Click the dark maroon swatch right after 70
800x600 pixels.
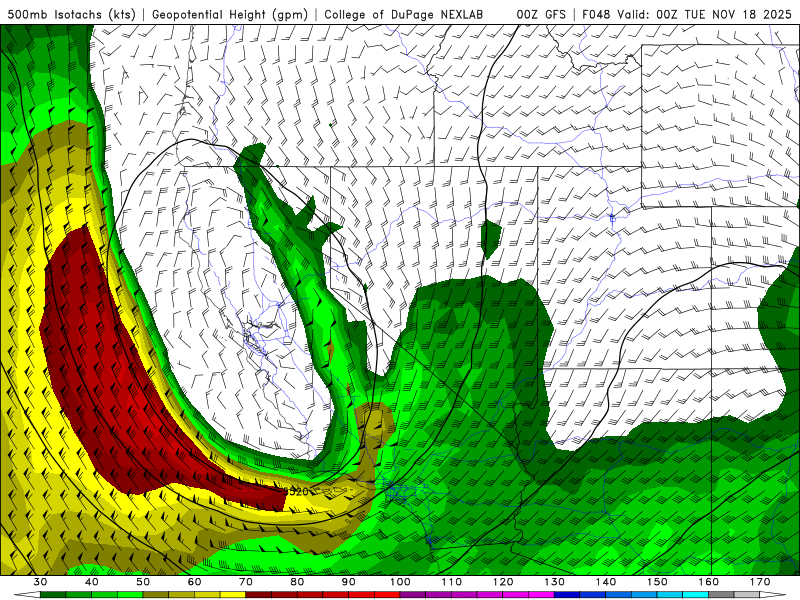(x=259, y=595)
